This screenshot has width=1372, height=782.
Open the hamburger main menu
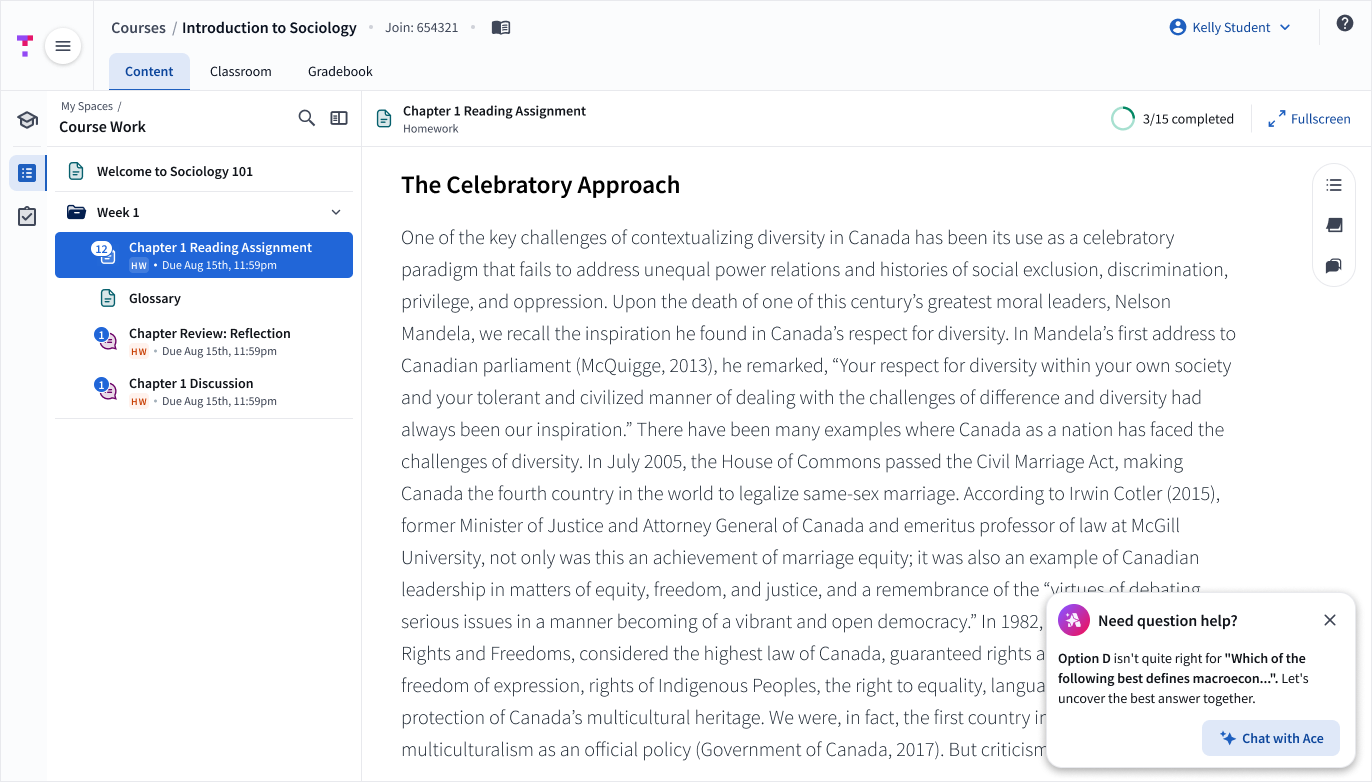pyautogui.click(x=63, y=46)
